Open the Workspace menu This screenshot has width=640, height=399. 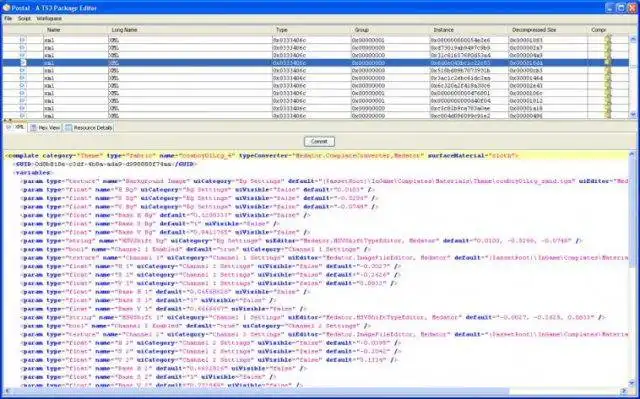click(x=49, y=18)
